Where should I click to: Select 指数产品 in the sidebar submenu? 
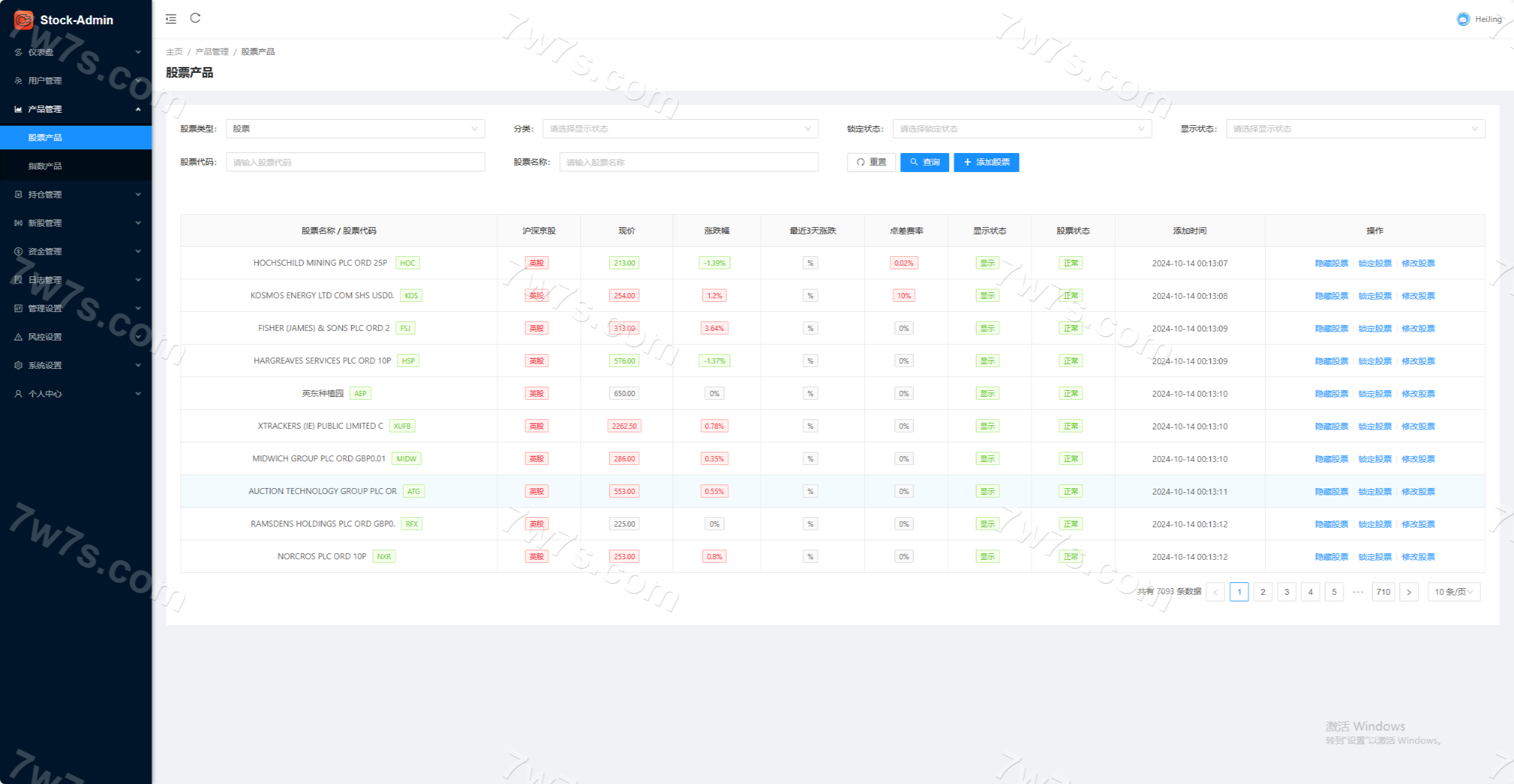click(x=45, y=166)
